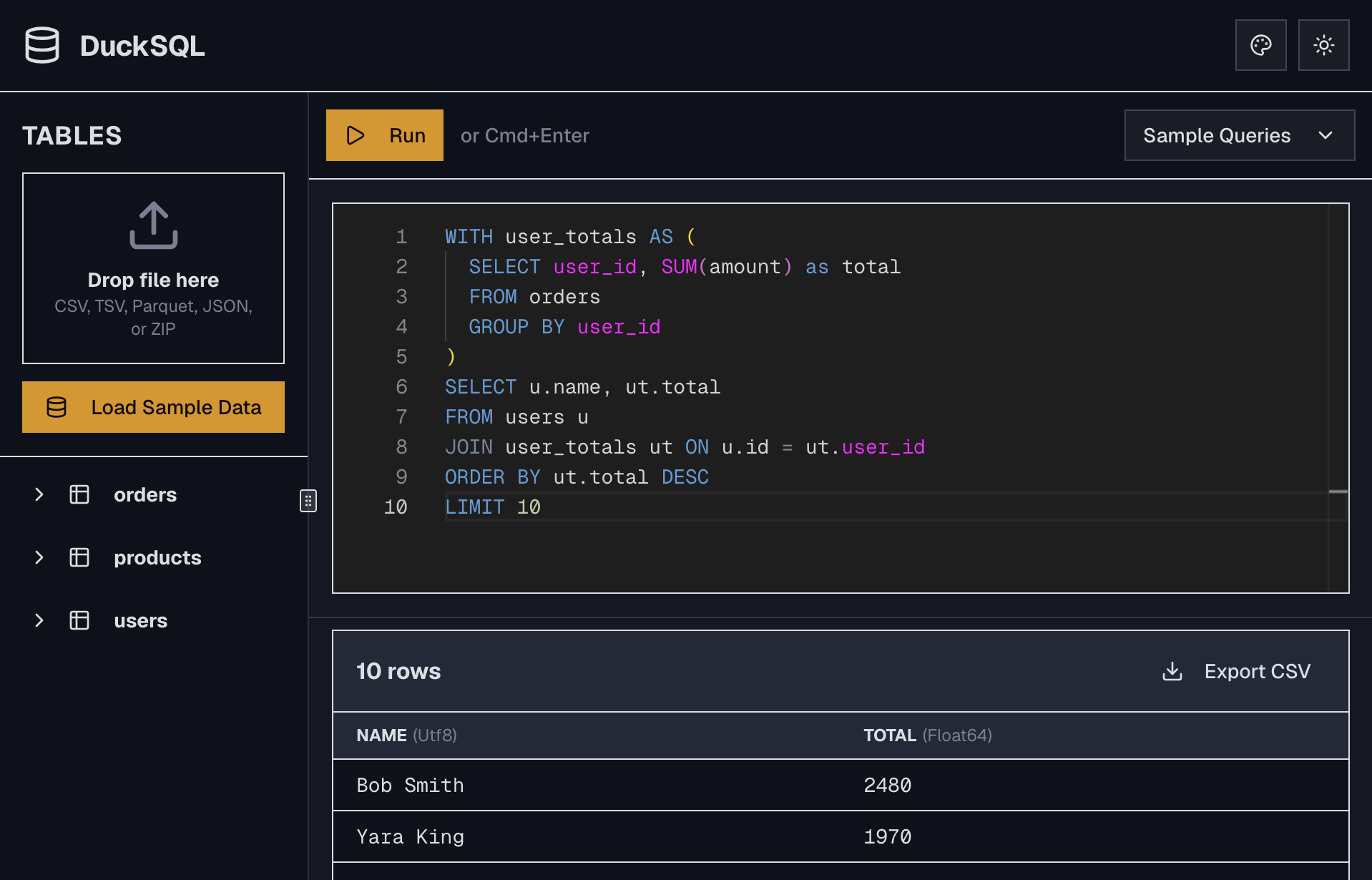Click the play triangle icon in Run
Viewport: 1372px width, 880px height.
(x=356, y=135)
